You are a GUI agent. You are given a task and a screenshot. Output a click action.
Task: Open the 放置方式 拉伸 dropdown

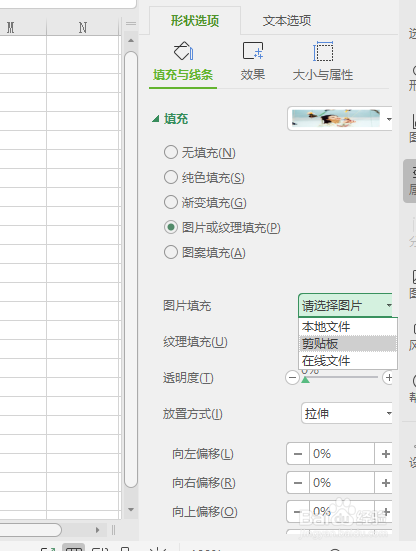coord(346,413)
